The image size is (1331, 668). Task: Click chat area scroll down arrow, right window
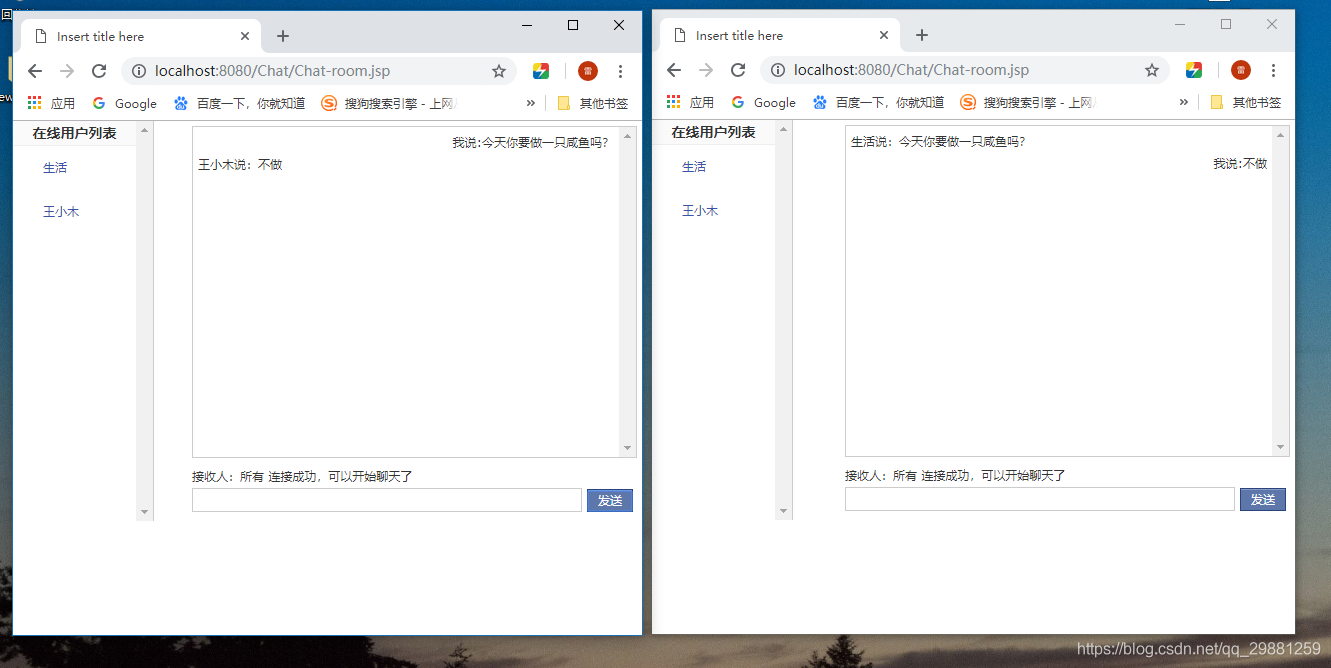tap(1281, 447)
